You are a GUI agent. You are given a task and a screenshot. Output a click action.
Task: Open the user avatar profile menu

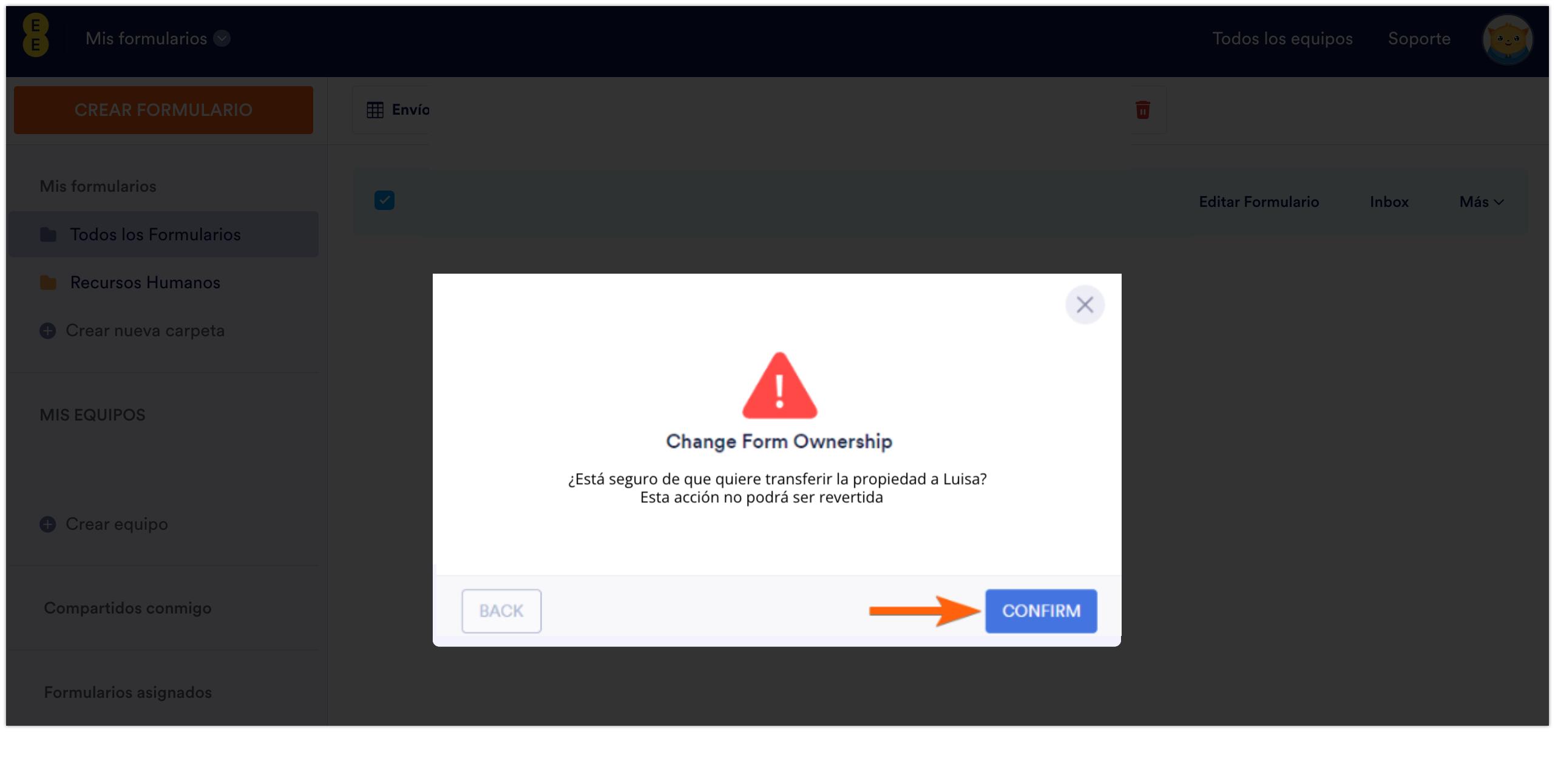(x=1508, y=39)
